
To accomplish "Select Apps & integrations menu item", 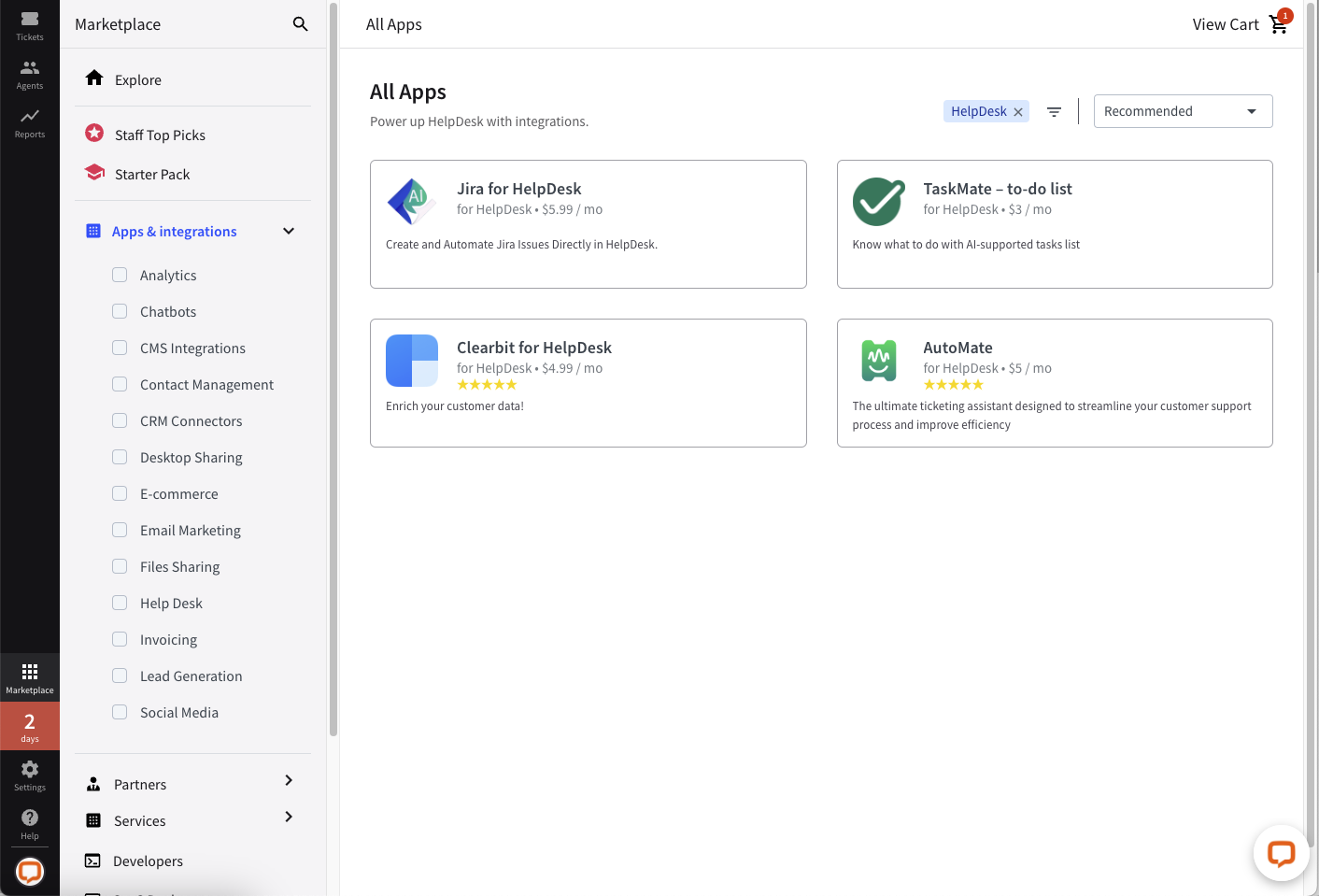I will point(175,232).
